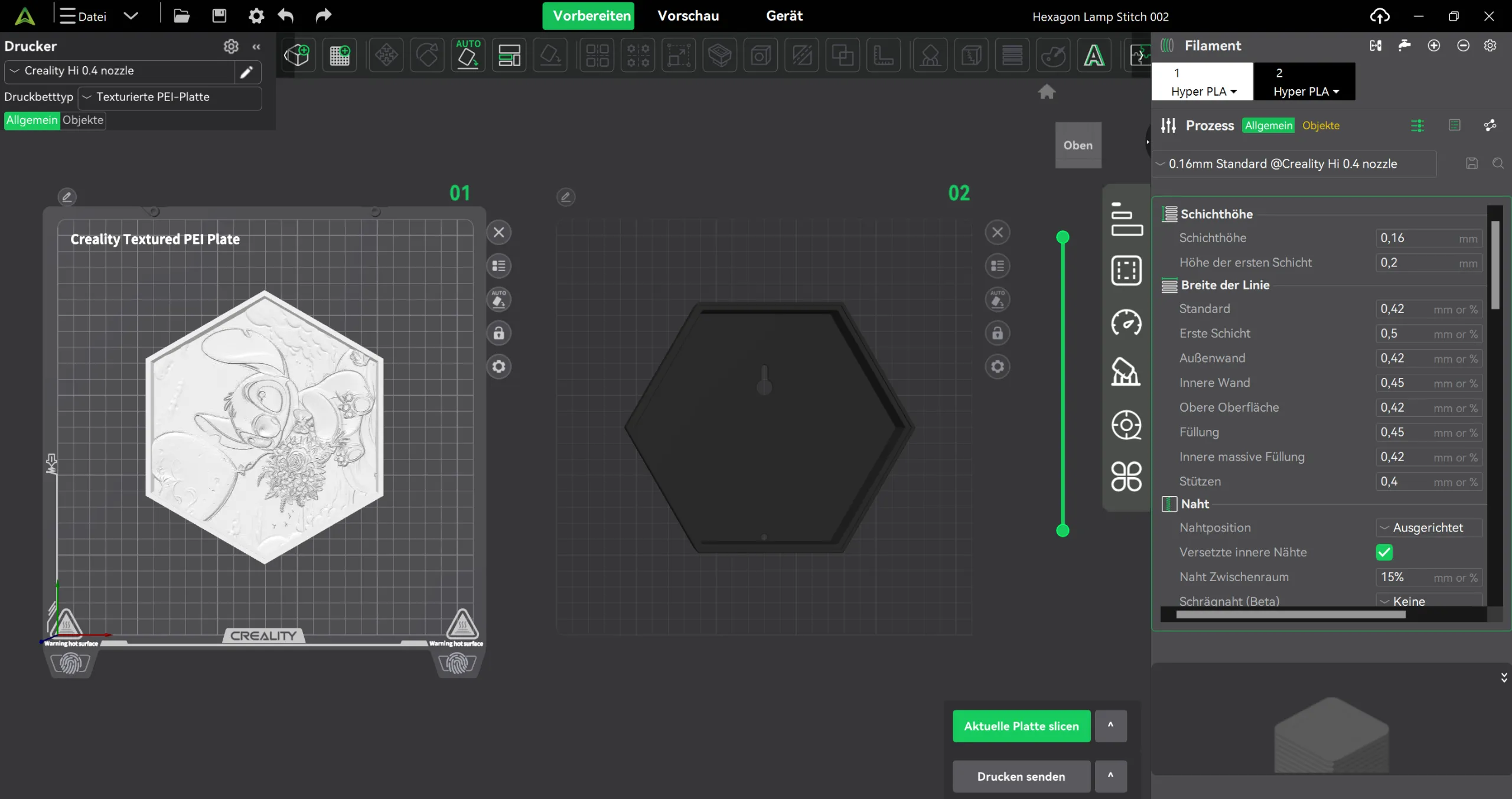Switch Drucker panel to Objekte view
The image size is (1512, 799).
tap(83, 120)
